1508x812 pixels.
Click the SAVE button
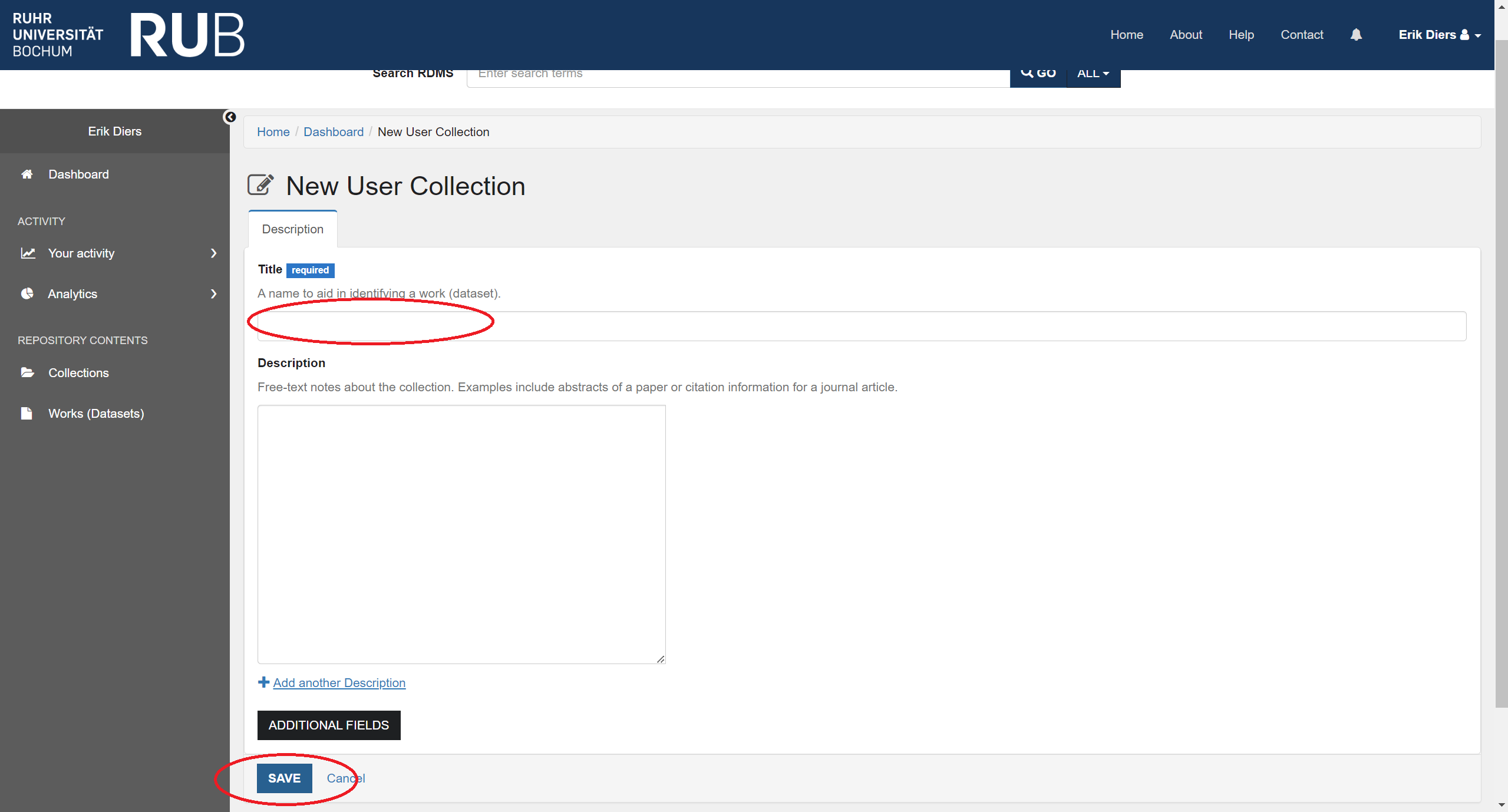tap(285, 778)
